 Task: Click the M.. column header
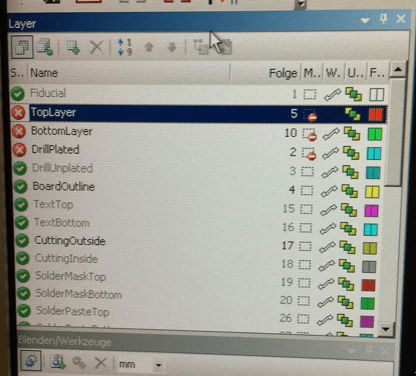(312, 73)
